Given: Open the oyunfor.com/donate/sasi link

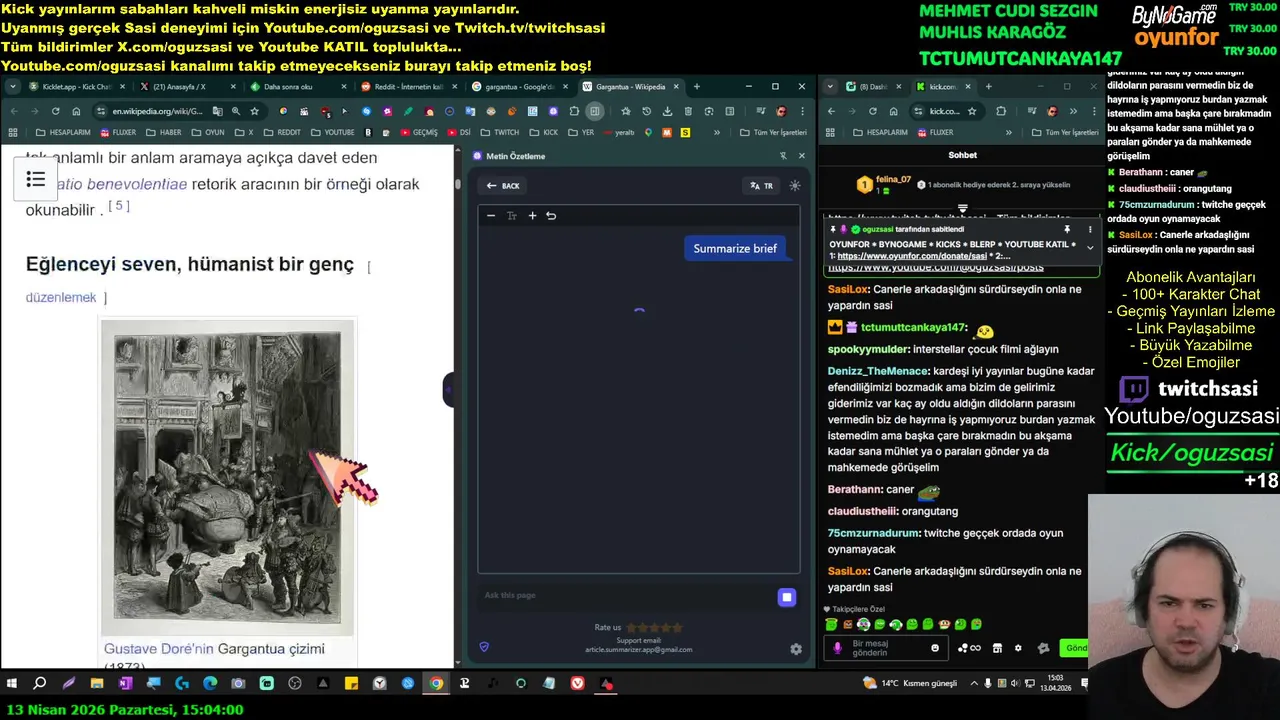Looking at the screenshot, I should click(x=912, y=256).
